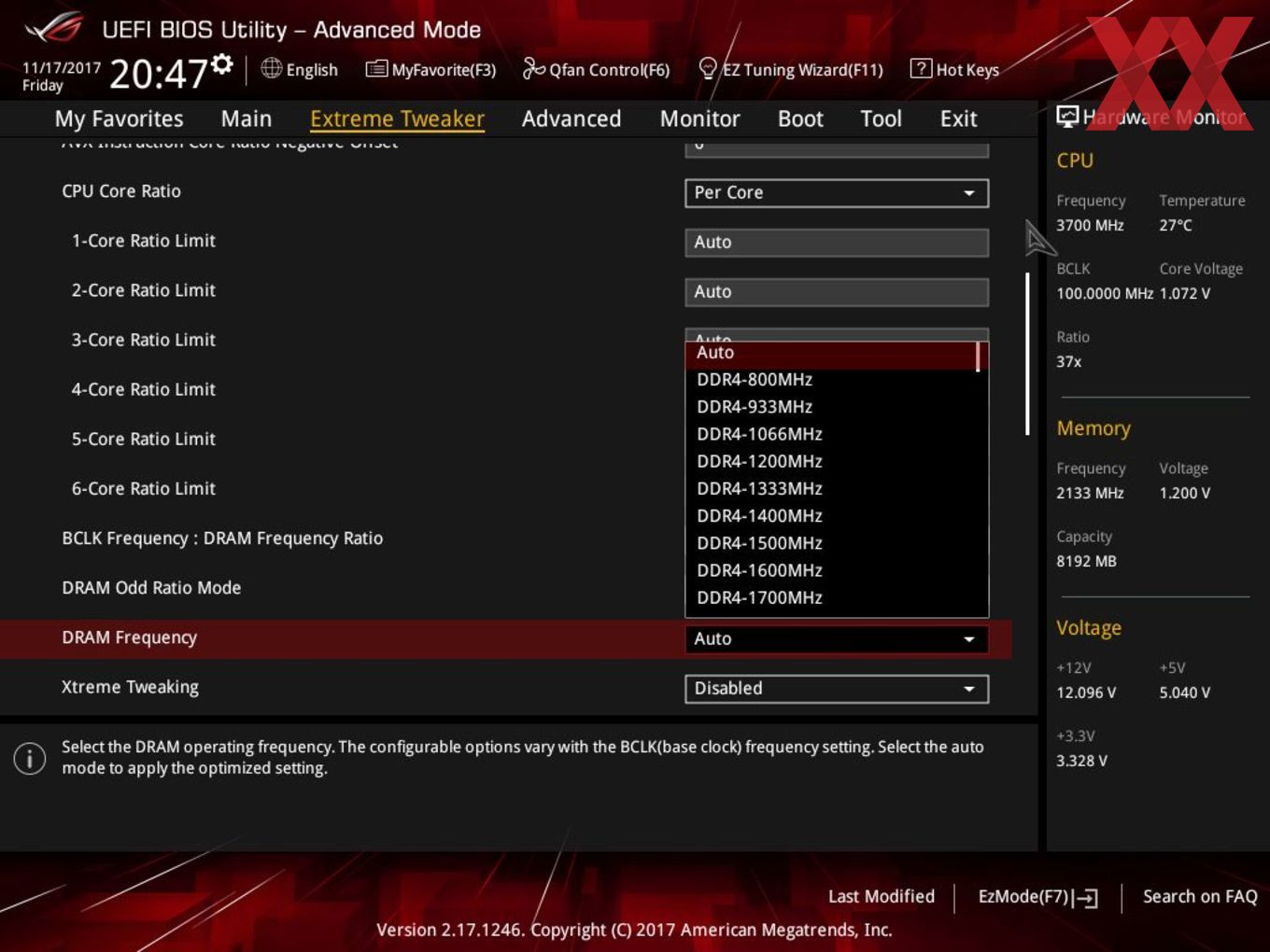The image size is (1270, 952).
Task: Go to the Exit tab
Action: point(958,119)
